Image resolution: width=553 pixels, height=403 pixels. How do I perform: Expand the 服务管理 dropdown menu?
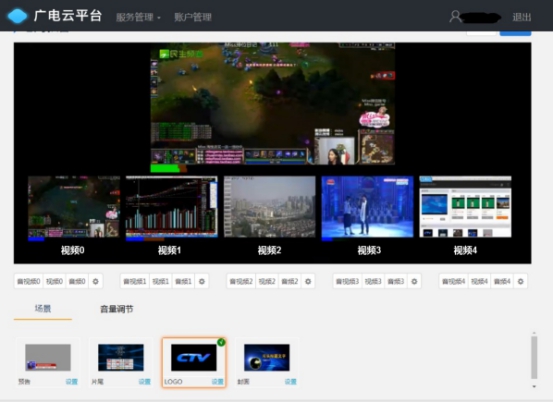click(138, 17)
